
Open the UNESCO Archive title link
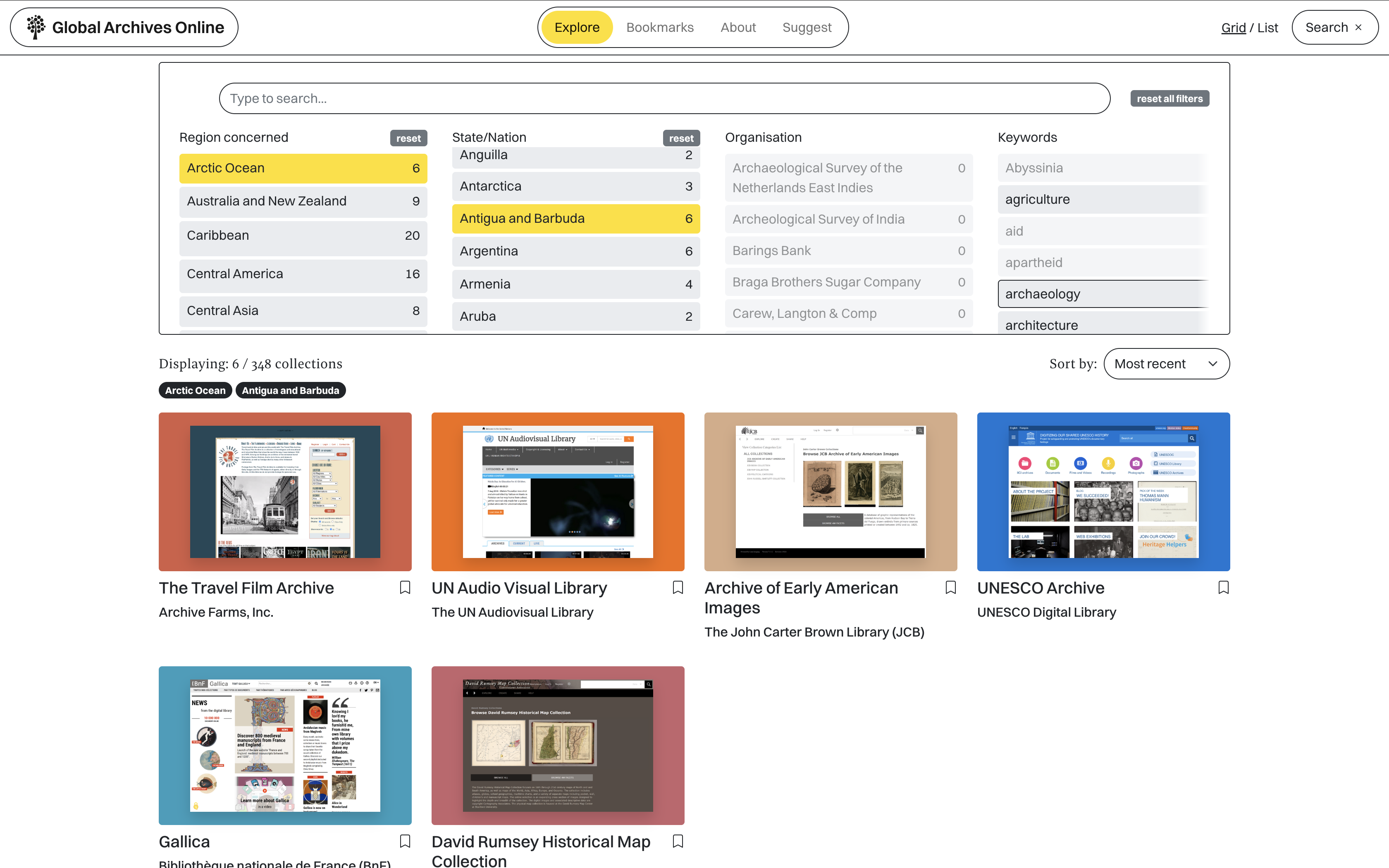click(1041, 588)
